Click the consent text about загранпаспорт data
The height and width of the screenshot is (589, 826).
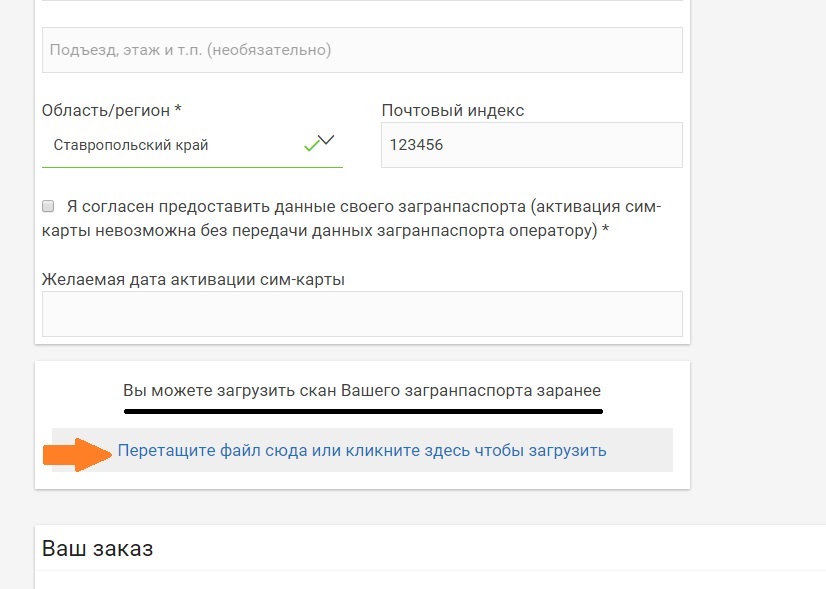coord(351,218)
